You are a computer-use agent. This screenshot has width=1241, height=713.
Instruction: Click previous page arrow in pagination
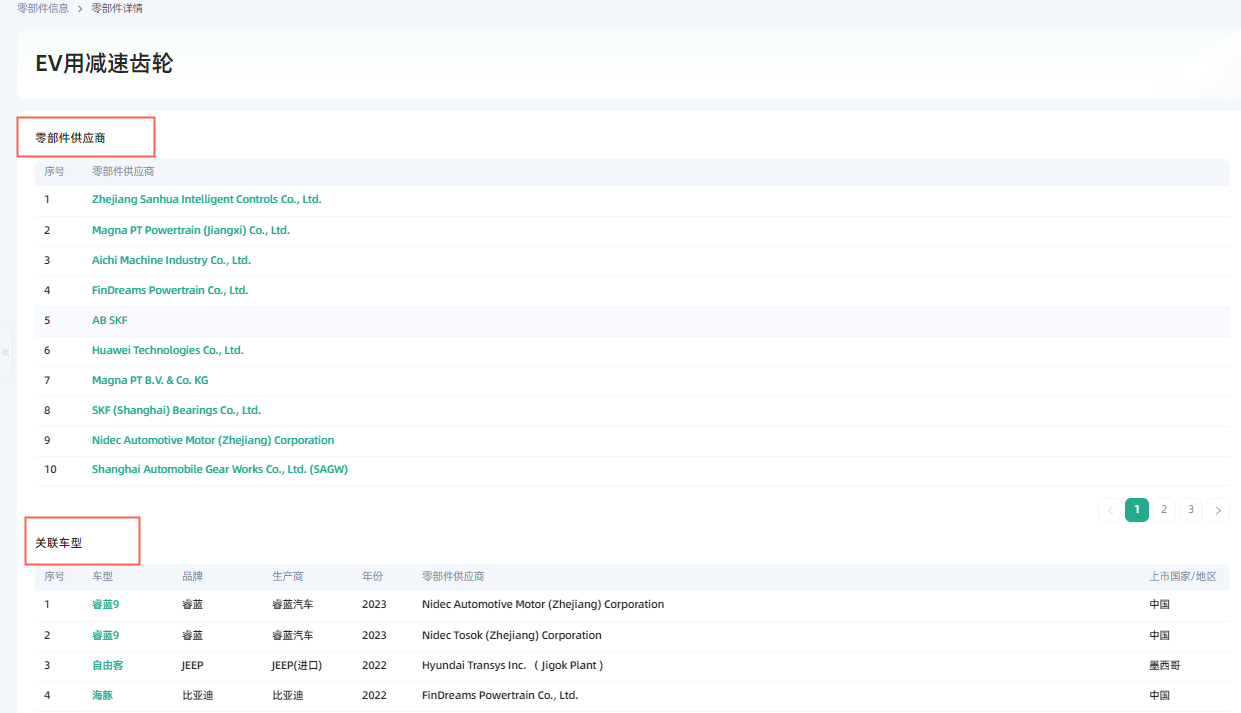click(x=1110, y=510)
